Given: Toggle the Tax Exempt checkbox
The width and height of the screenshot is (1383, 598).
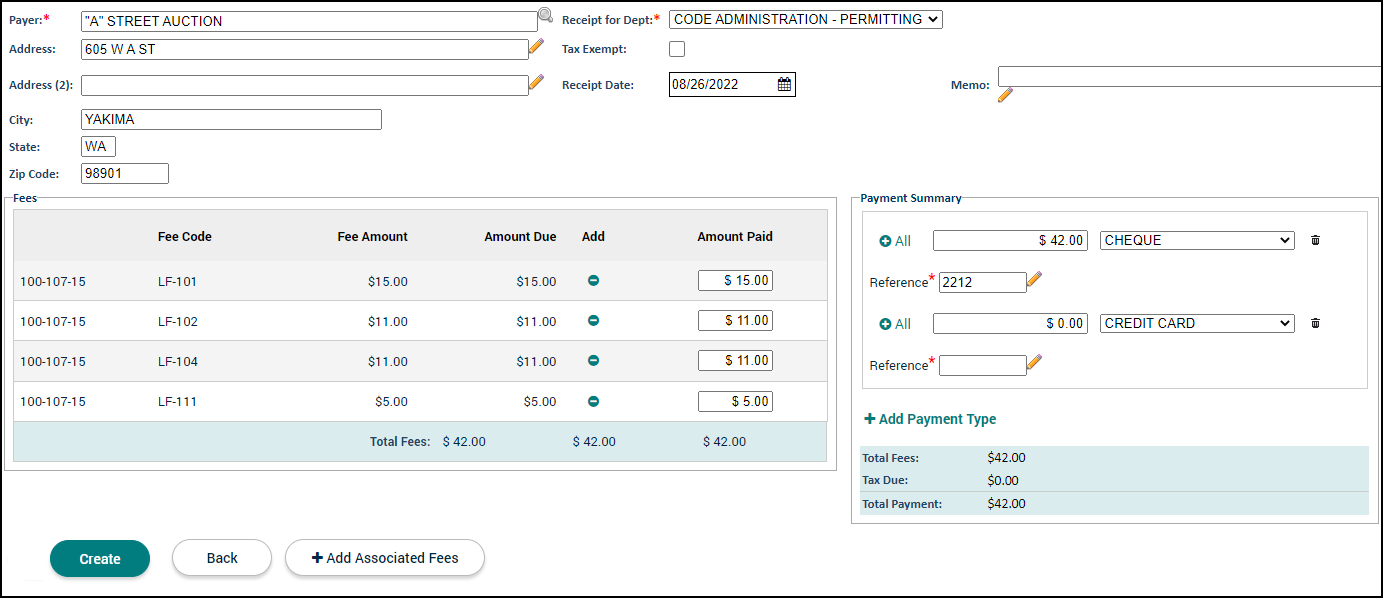Looking at the screenshot, I should coord(677,49).
